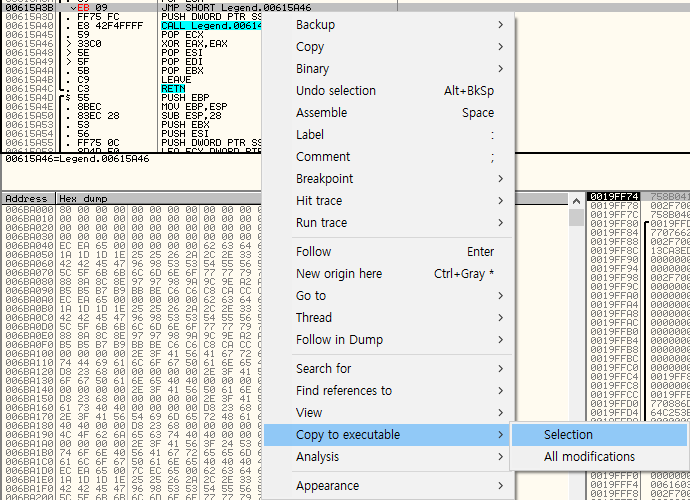
Task: Select dump row address 006BA150
Action: tap(29, 399)
